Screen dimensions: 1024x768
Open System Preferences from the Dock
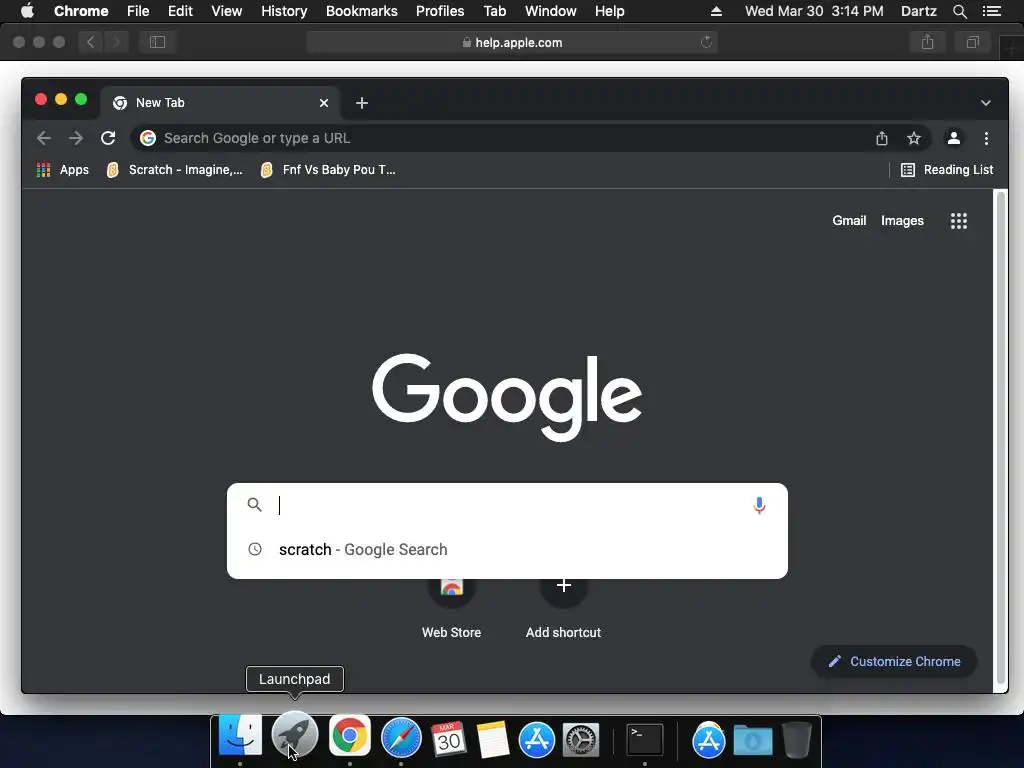point(581,740)
